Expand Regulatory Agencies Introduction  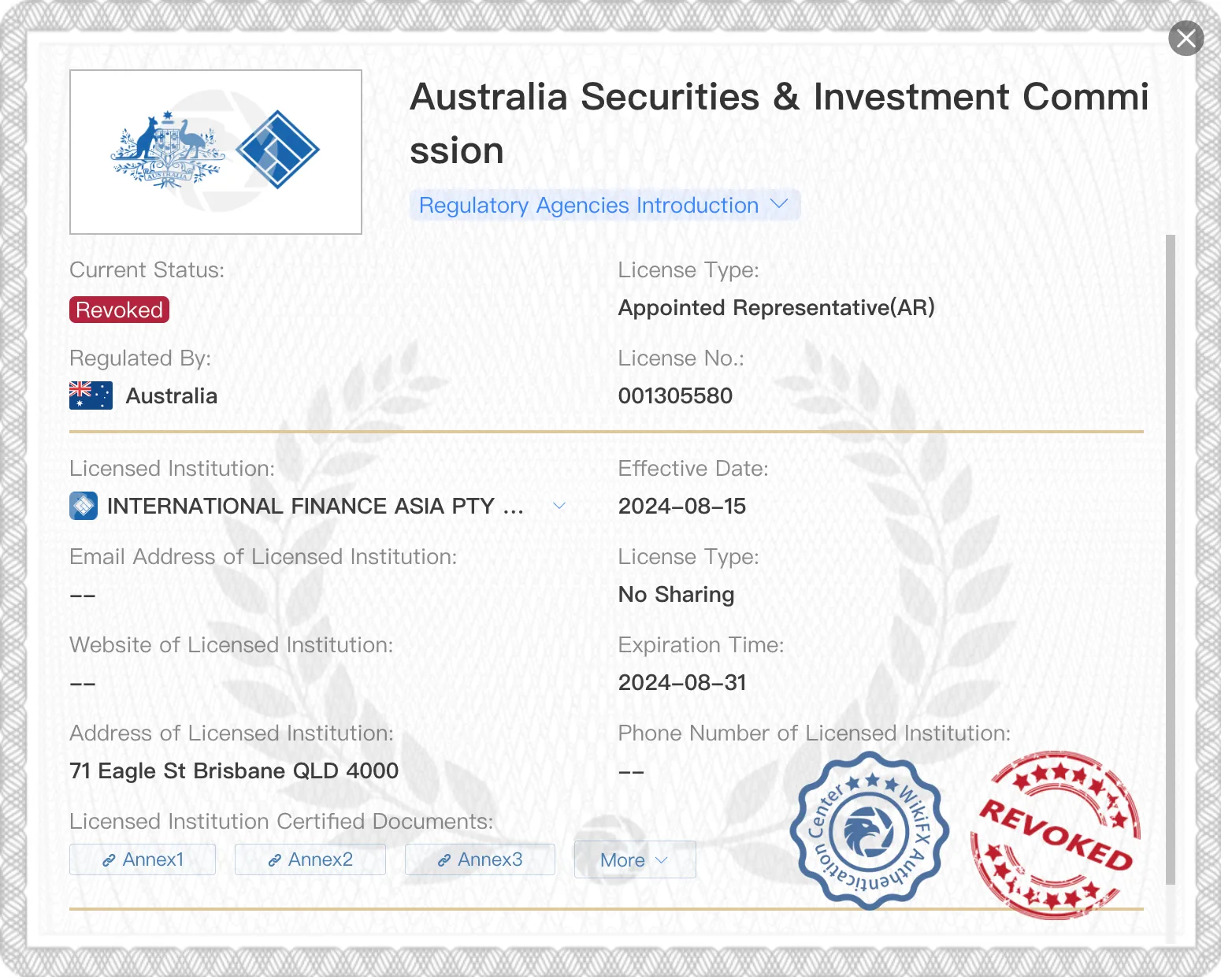pos(604,205)
